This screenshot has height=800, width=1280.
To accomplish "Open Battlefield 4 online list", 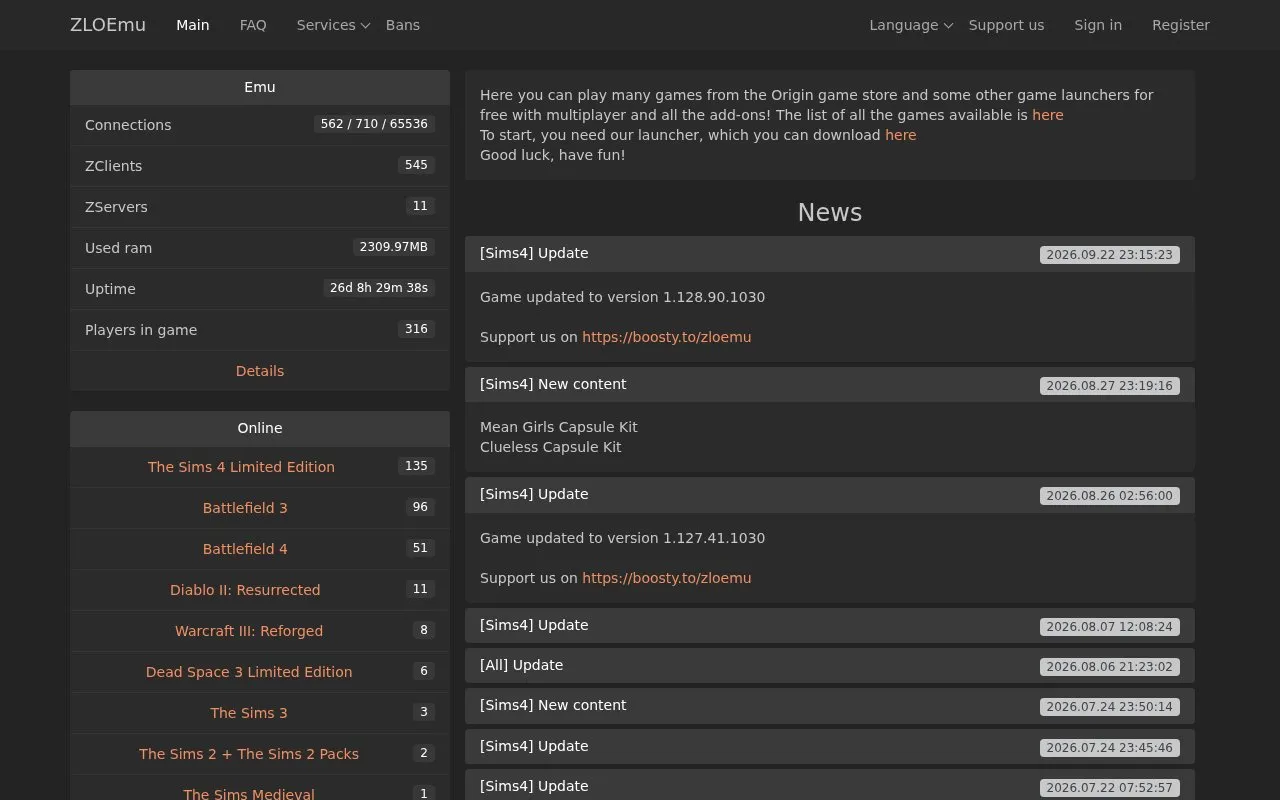I will point(245,549).
